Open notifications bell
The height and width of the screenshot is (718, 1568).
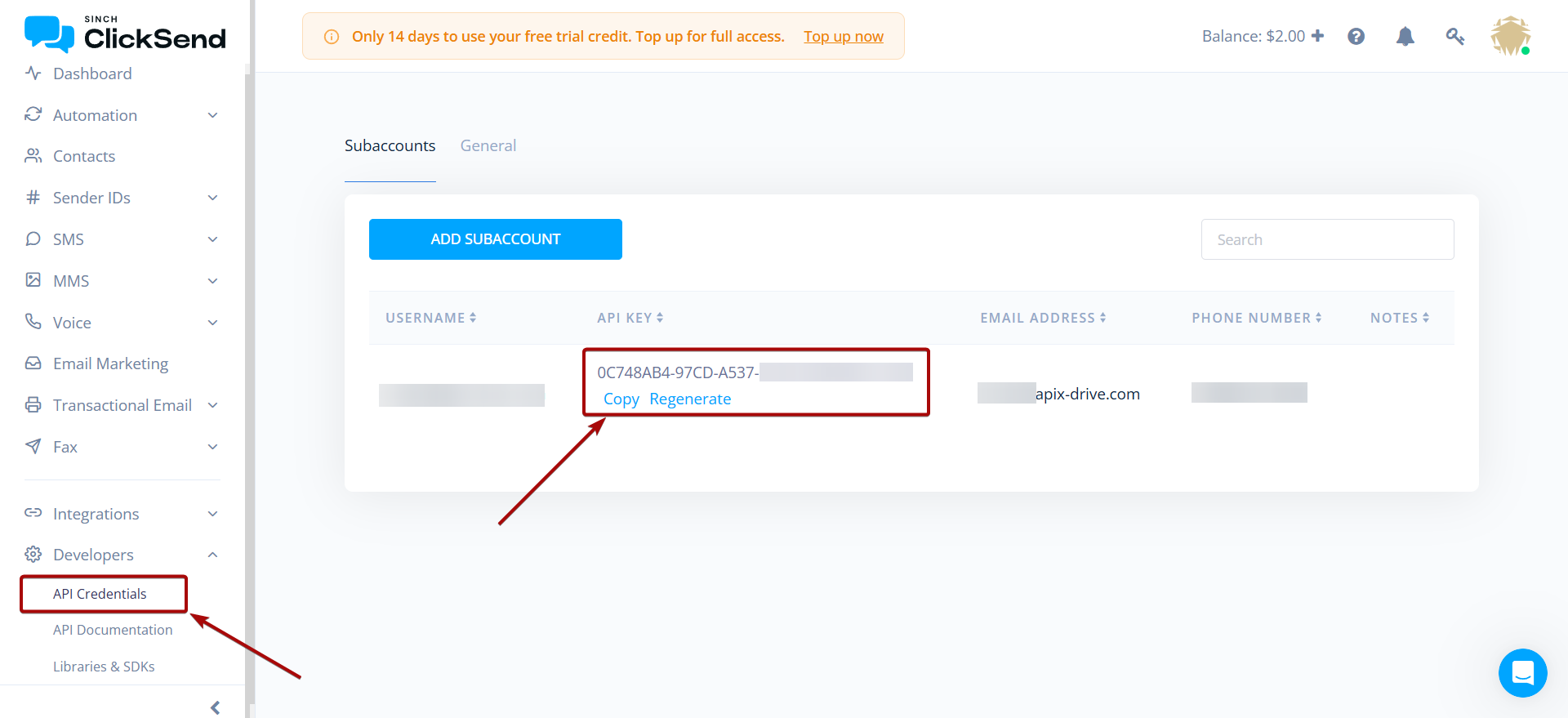coord(1405,36)
